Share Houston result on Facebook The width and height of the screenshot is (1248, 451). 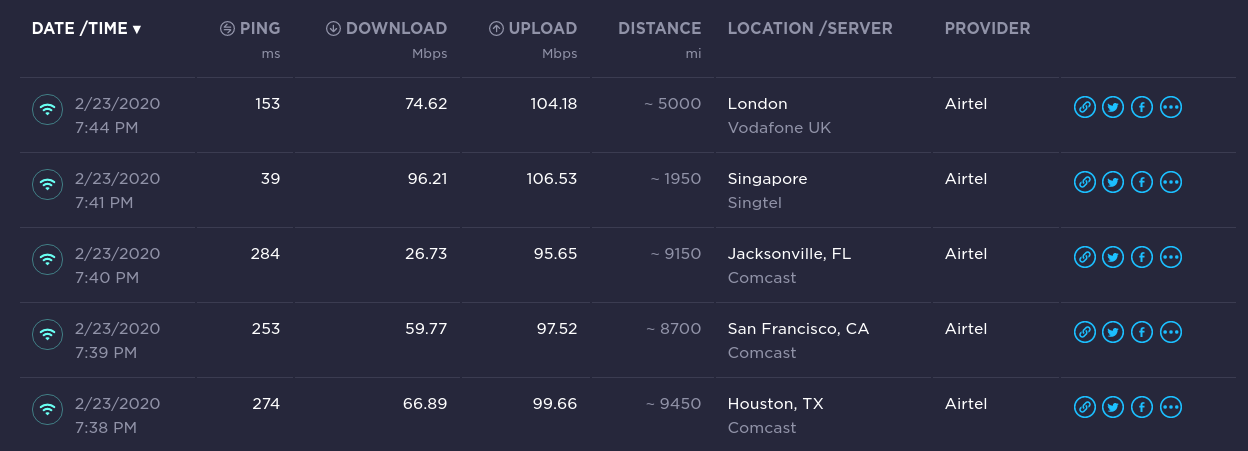(1142, 407)
